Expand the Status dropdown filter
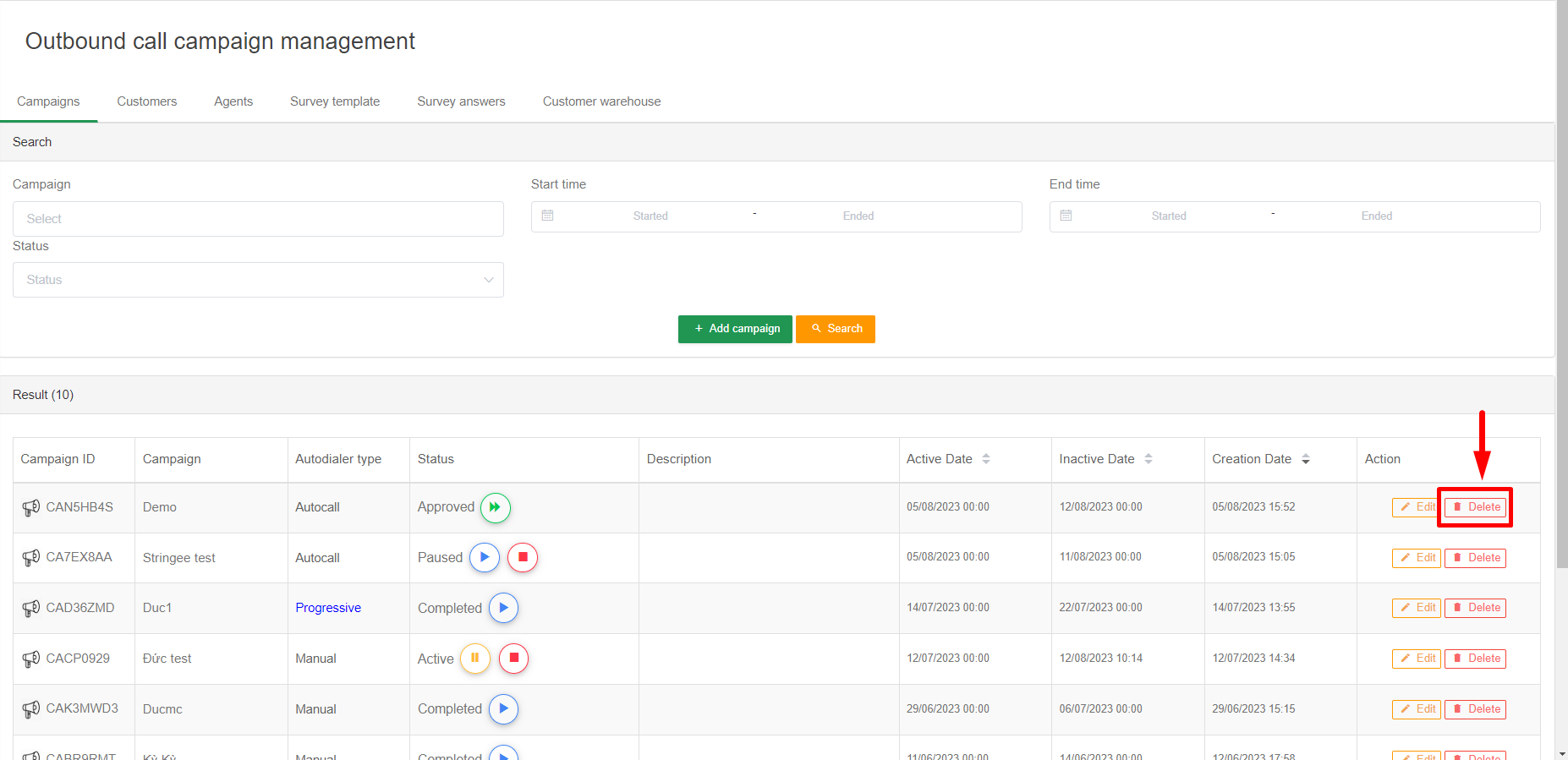The height and width of the screenshot is (760, 1568). [258, 280]
